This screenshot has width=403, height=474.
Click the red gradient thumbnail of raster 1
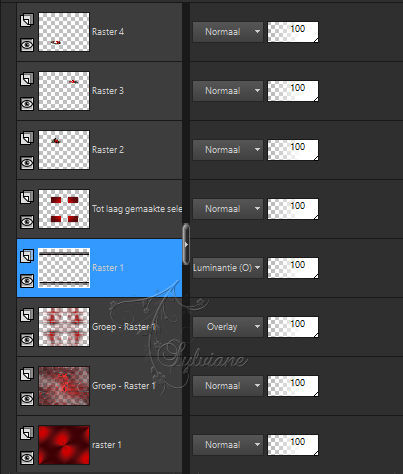click(x=64, y=445)
